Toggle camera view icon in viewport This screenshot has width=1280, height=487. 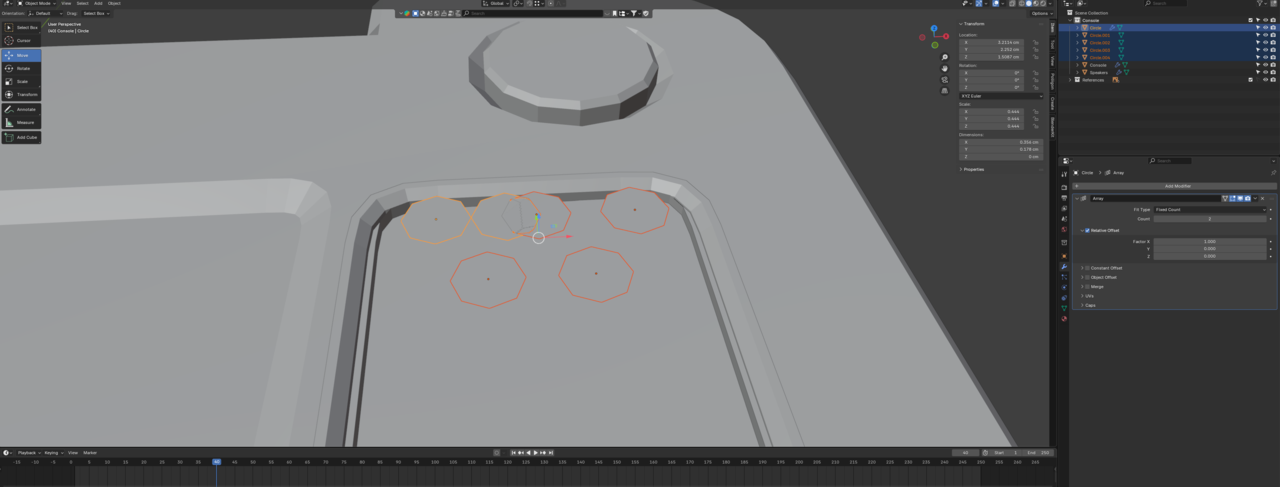pyautogui.click(x=945, y=80)
